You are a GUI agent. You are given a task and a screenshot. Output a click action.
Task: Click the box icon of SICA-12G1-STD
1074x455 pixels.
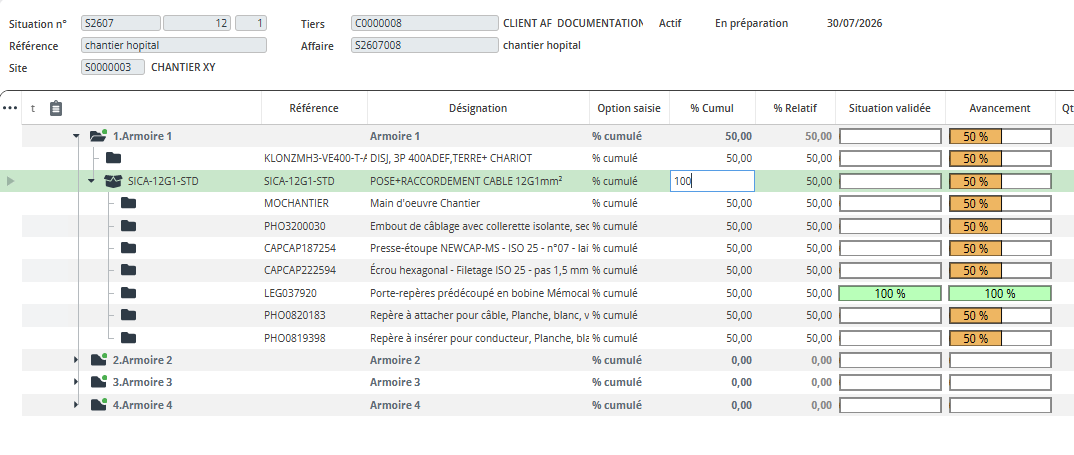pyautogui.click(x=113, y=181)
